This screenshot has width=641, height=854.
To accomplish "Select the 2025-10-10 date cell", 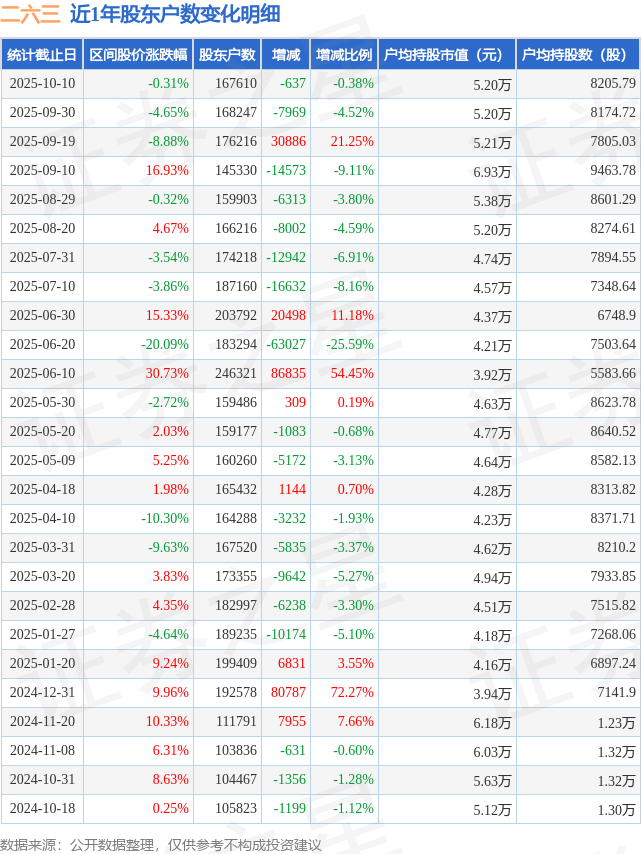I will (x=42, y=84).
